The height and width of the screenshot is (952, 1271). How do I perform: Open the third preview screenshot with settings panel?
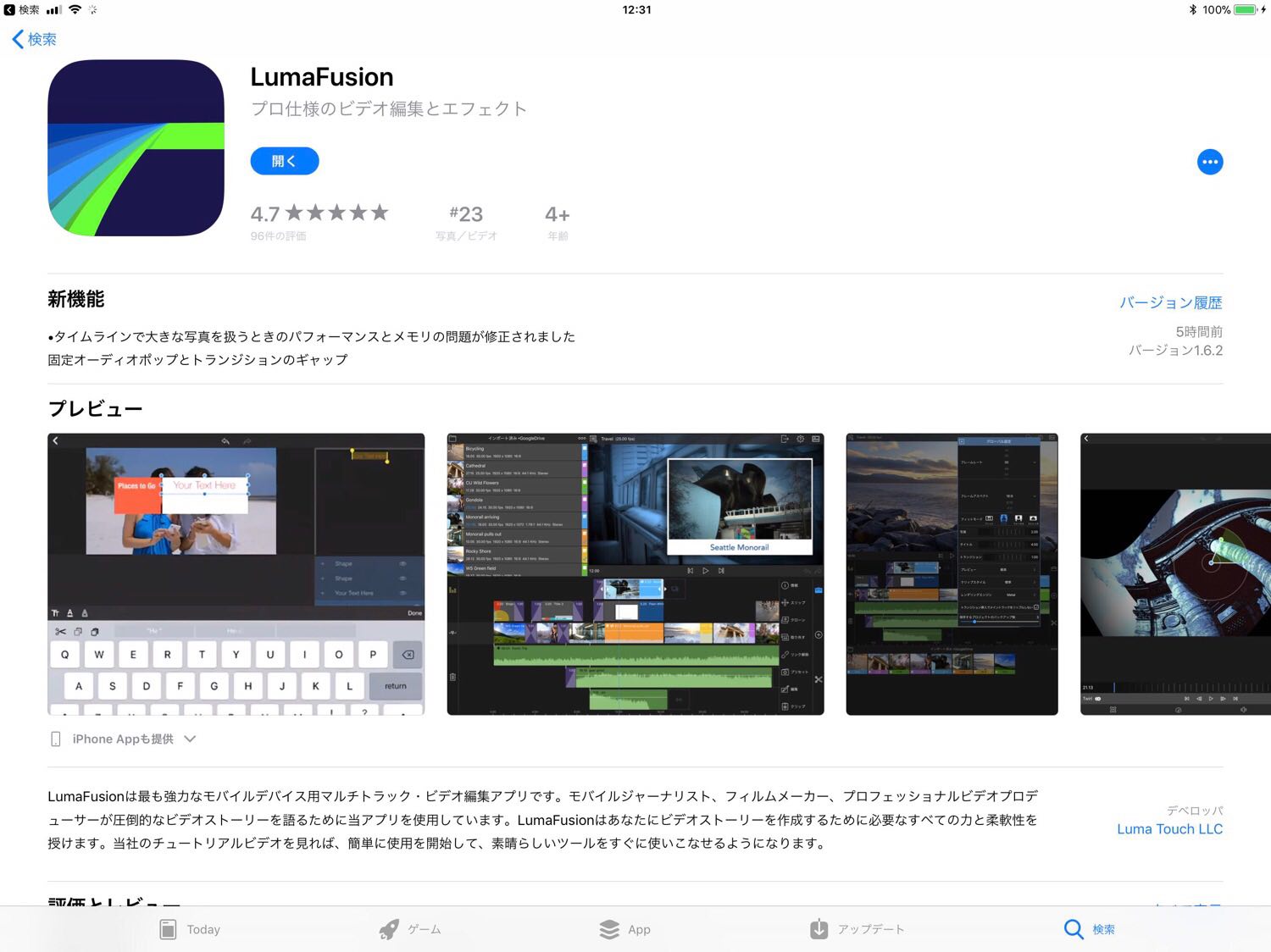[x=952, y=574]
